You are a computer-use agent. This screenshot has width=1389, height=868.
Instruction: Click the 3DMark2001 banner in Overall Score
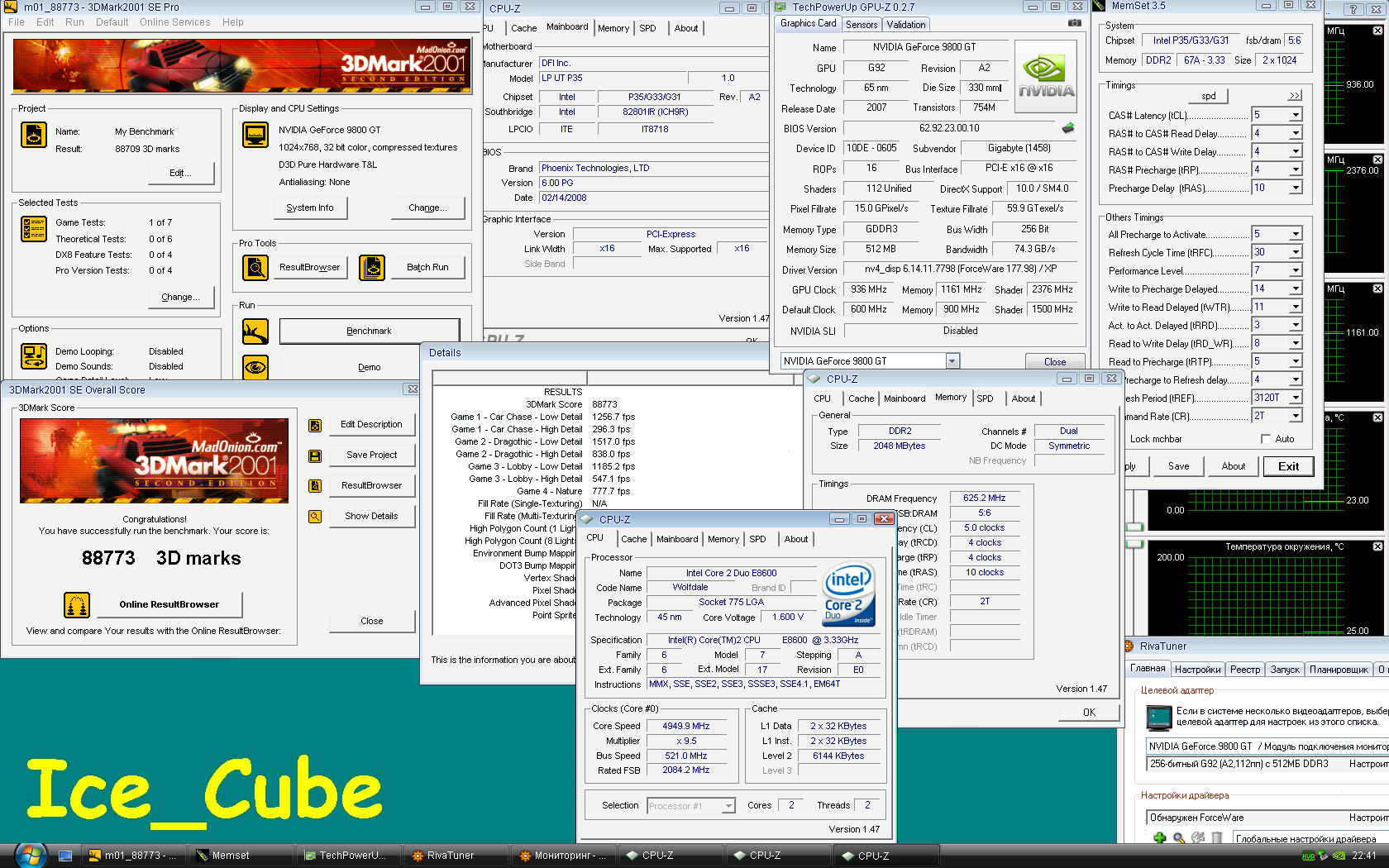(154, 461)
